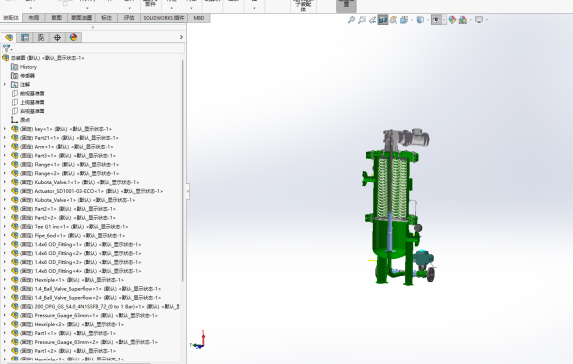The width and height of the screenshot is (573, 364).
Task: Open the Dynamic Annotation Views tool
Action: pos(393,20)
